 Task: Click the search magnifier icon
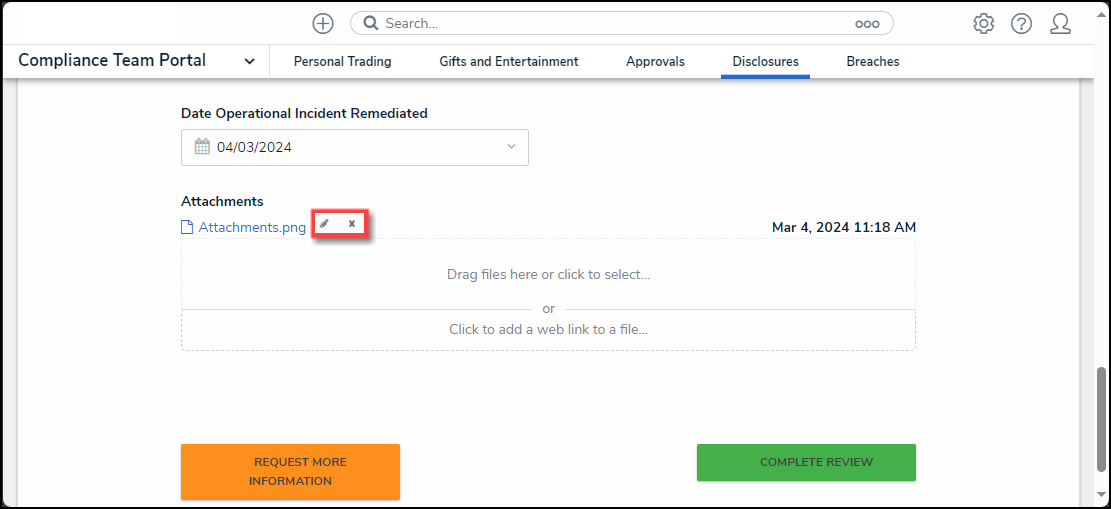pos(371,23)
